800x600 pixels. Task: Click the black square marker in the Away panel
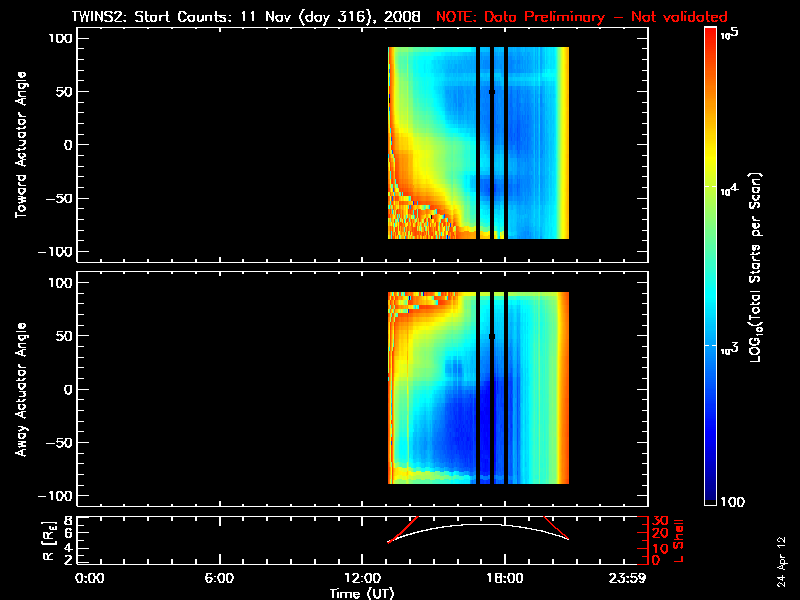[x=492, y=336]
